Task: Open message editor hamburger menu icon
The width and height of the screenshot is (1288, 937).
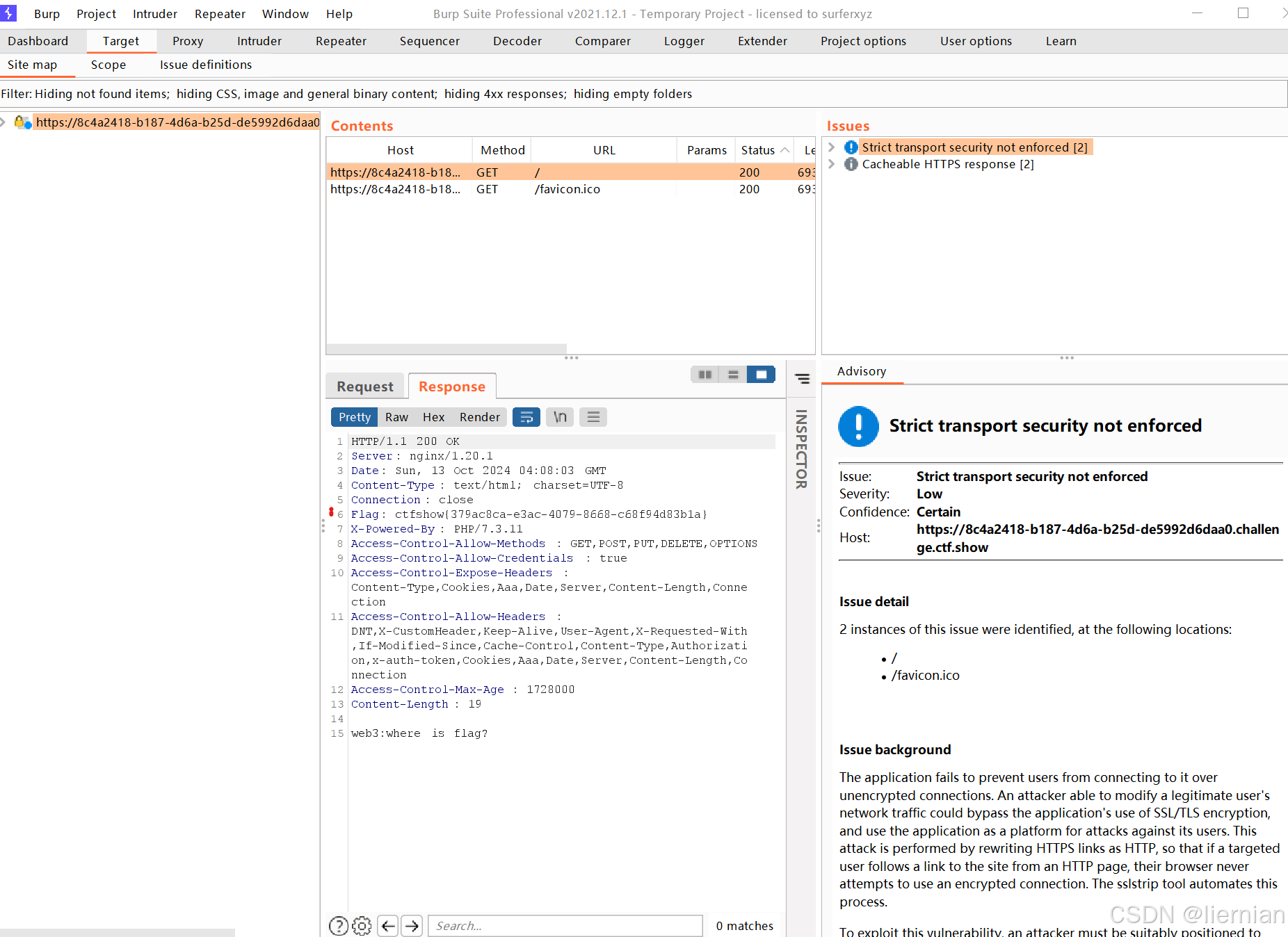Action: tap(593, 417)
